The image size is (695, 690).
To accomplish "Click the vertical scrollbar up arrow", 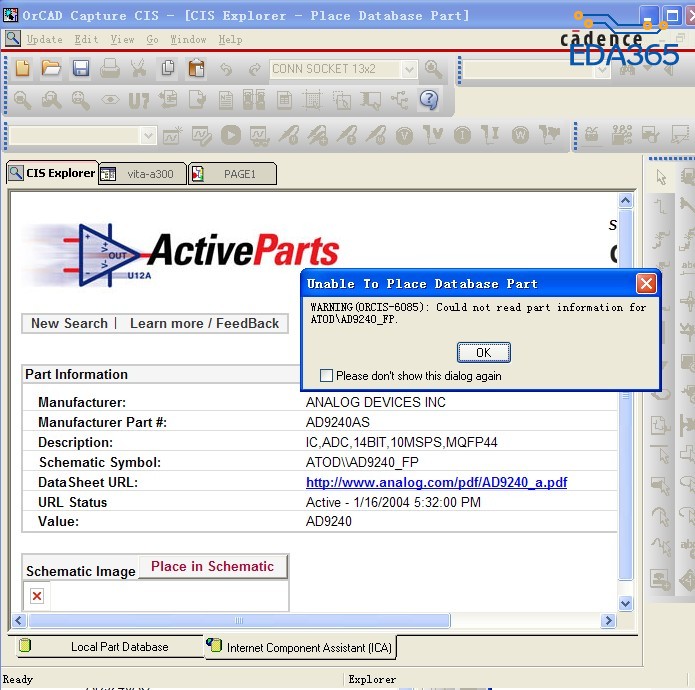I will (625, 201).
